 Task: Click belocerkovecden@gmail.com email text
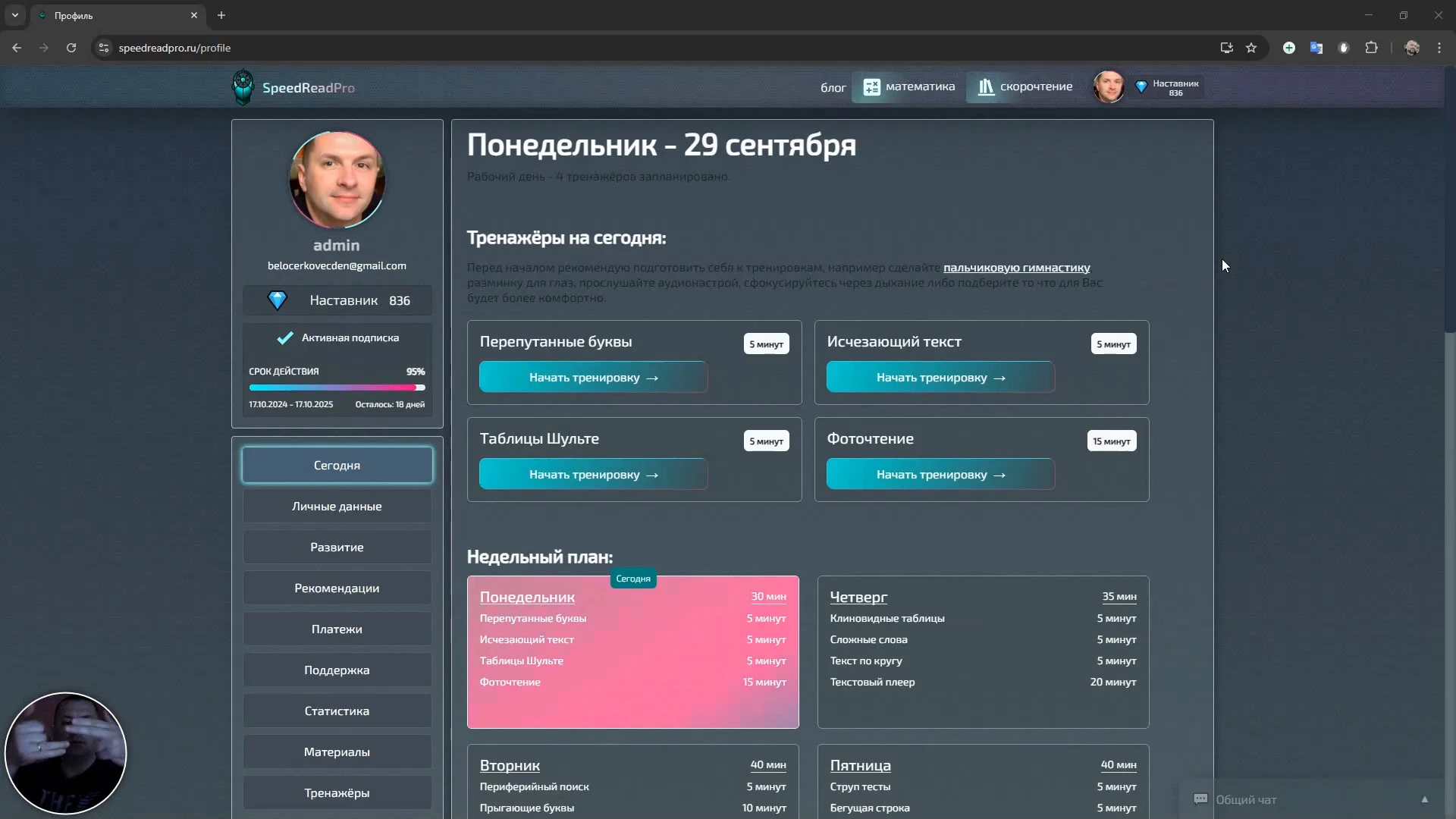337,265
